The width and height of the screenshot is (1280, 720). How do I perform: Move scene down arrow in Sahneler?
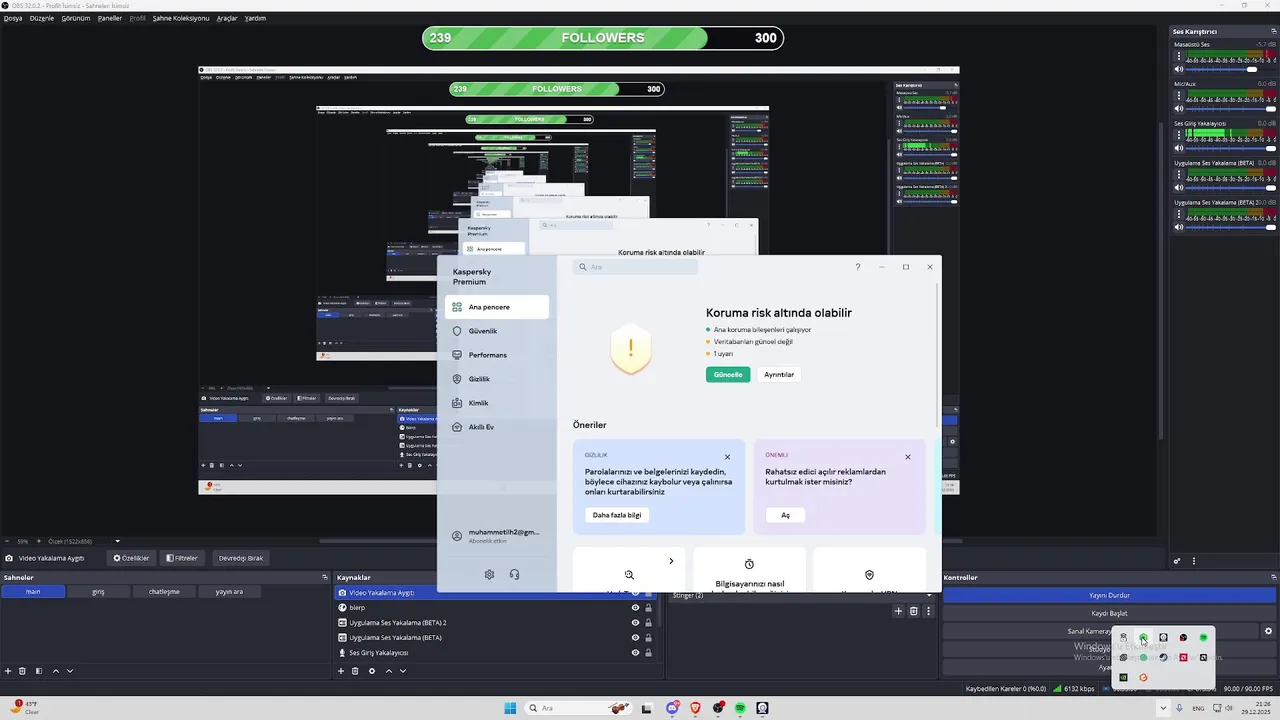[70, 671]
